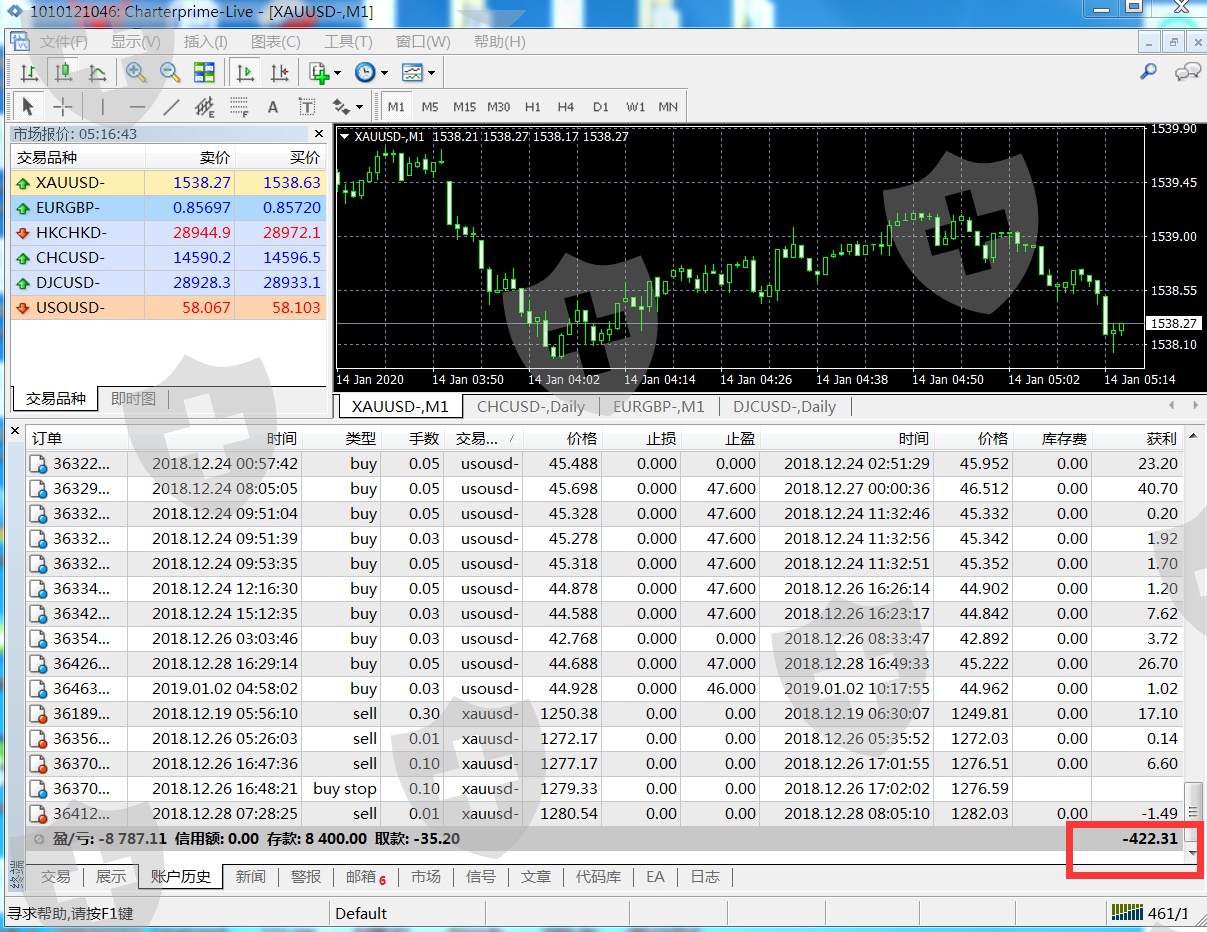Open the 工具(T) menu

click(x=348, y=42)
